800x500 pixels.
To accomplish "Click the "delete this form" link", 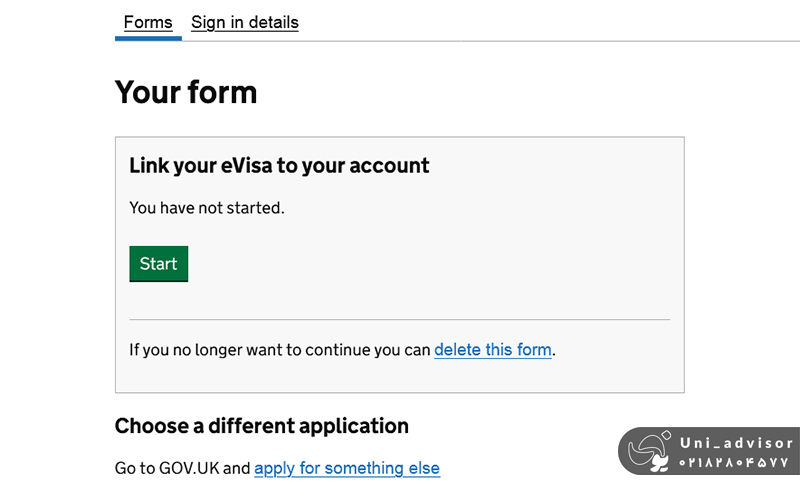I will pos(493,350).
